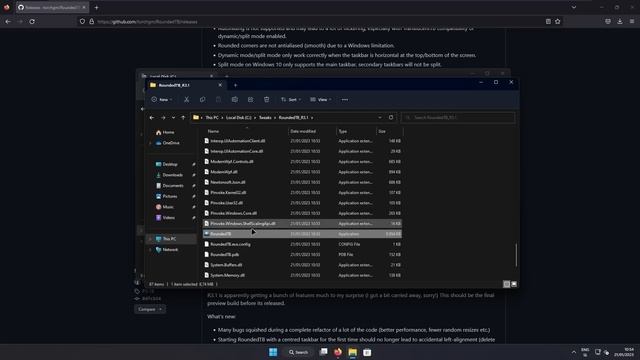Expand the Network tree node arrow

[150, 249]
